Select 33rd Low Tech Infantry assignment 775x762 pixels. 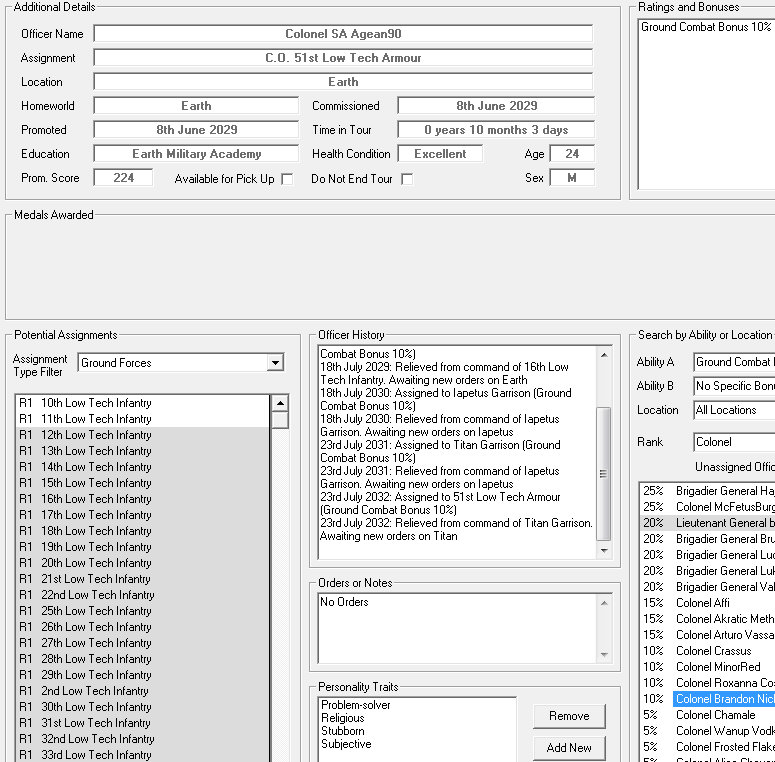coord(143,755)
